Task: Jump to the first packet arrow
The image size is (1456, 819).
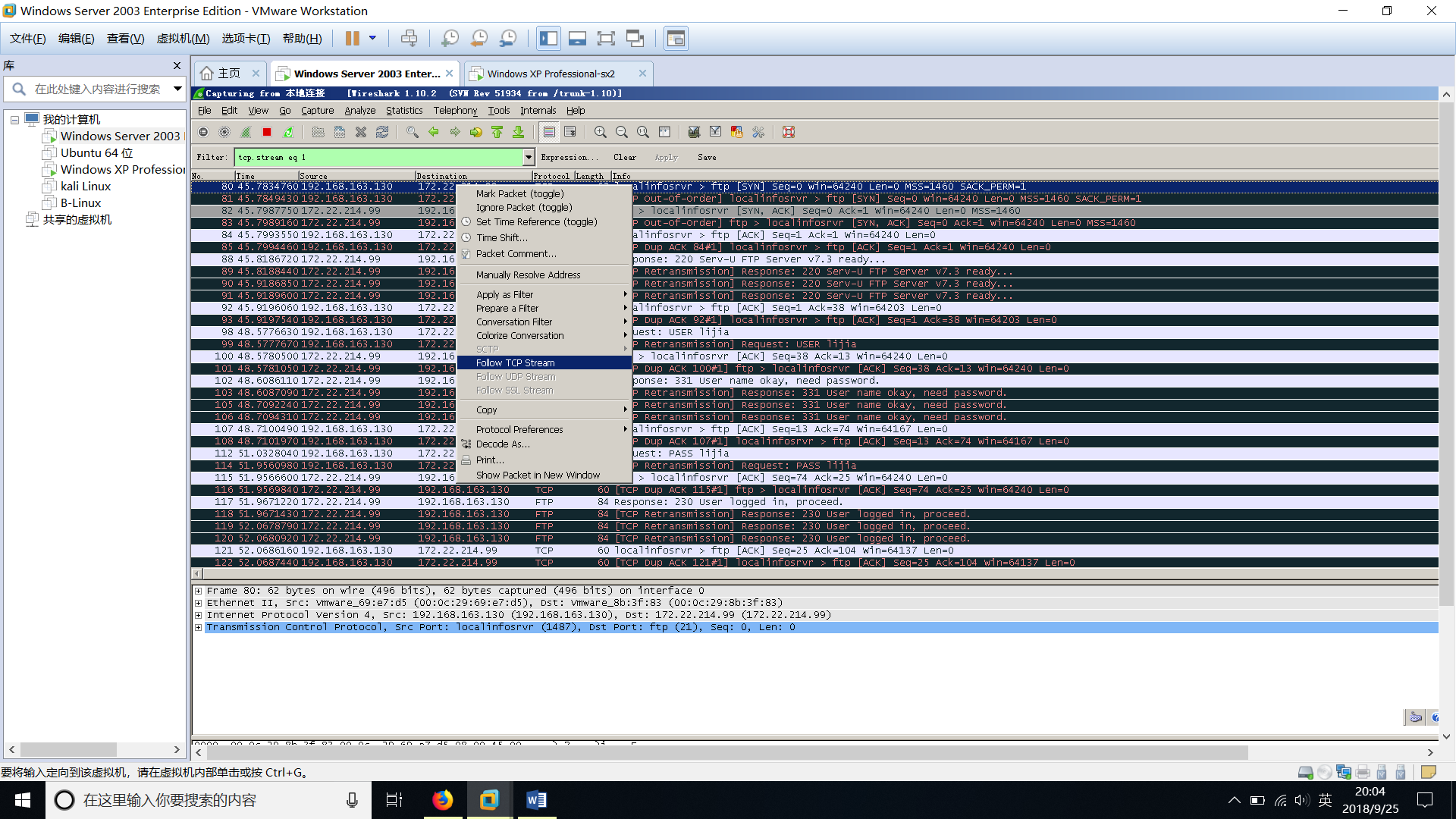Action: pyautogui.click(x=497, y=132)
